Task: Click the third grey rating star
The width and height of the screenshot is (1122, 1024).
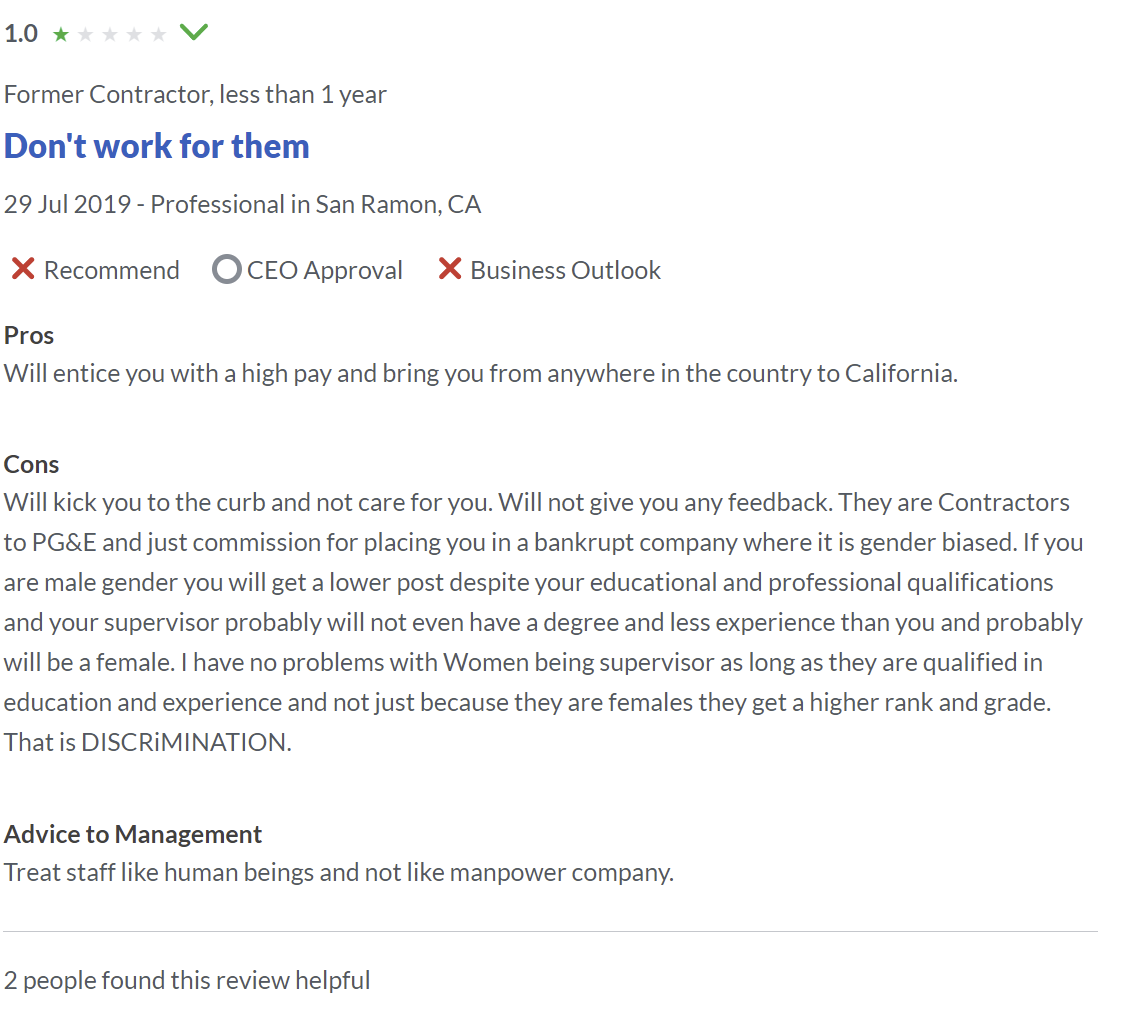Action: (109, 34)
